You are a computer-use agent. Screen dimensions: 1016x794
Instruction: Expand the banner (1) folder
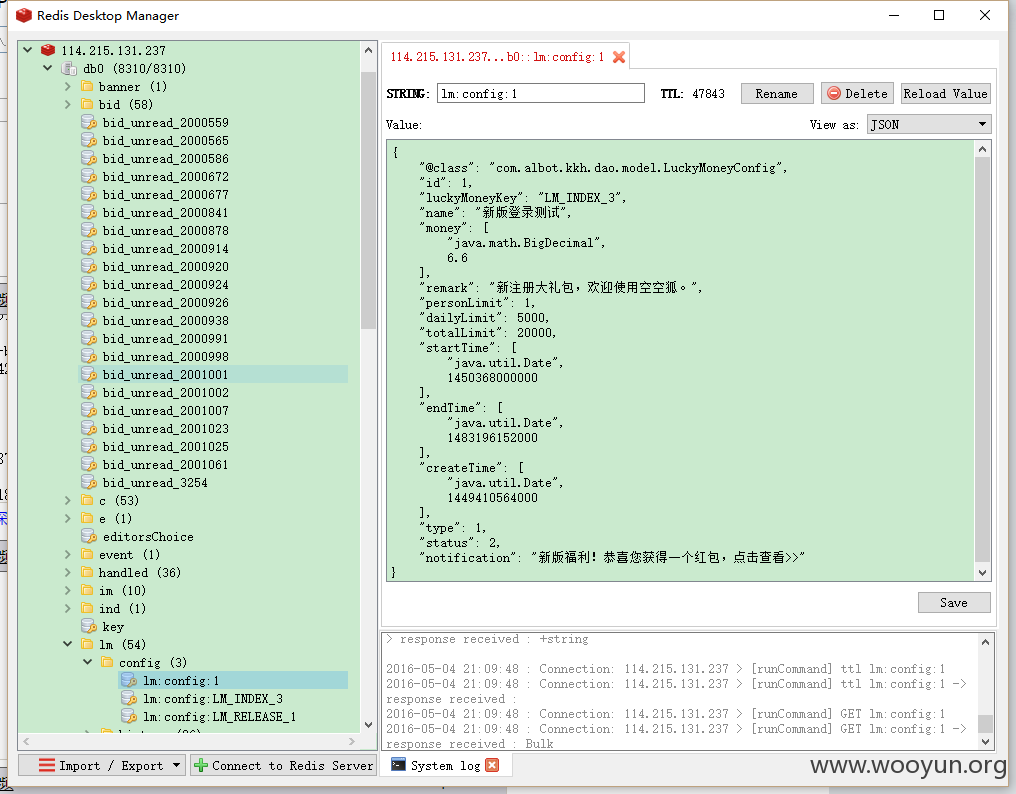point(68,86)
